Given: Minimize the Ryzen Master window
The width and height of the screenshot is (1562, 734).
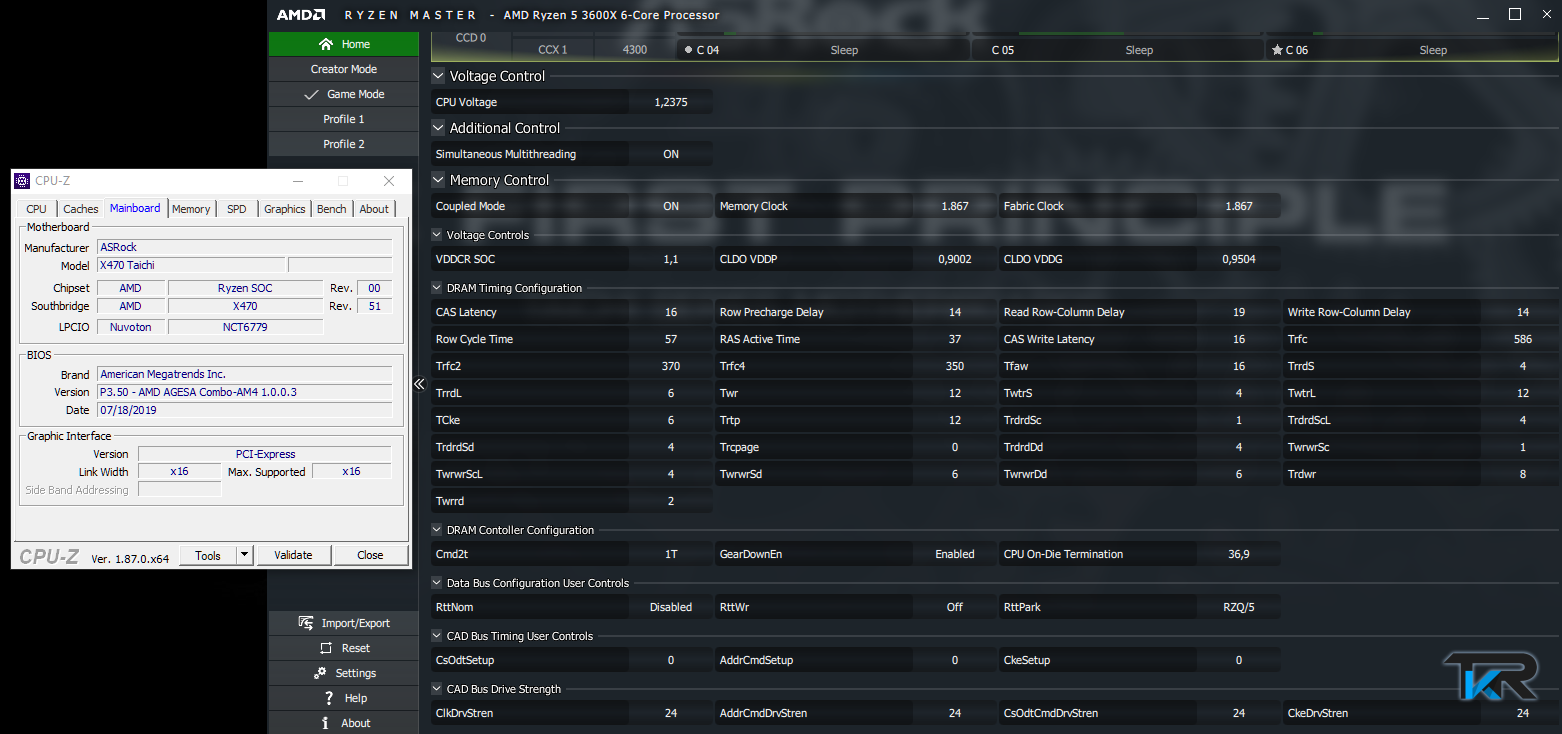Looking at the screenshot, I should tap(1481, 15).
